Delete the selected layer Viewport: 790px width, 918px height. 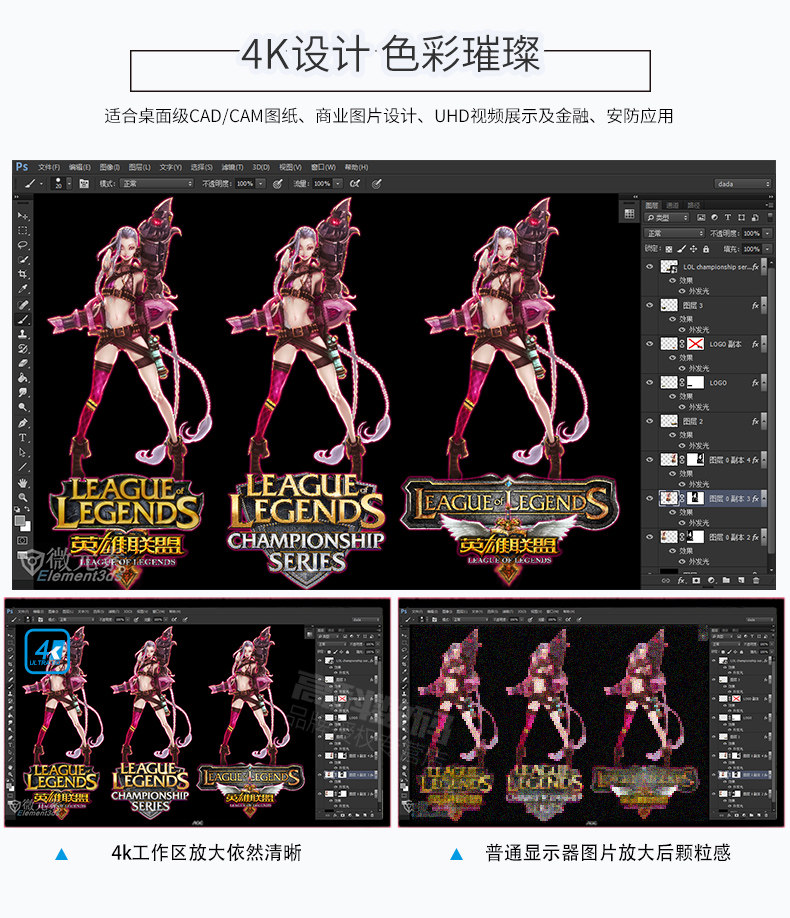pos(756,581)
